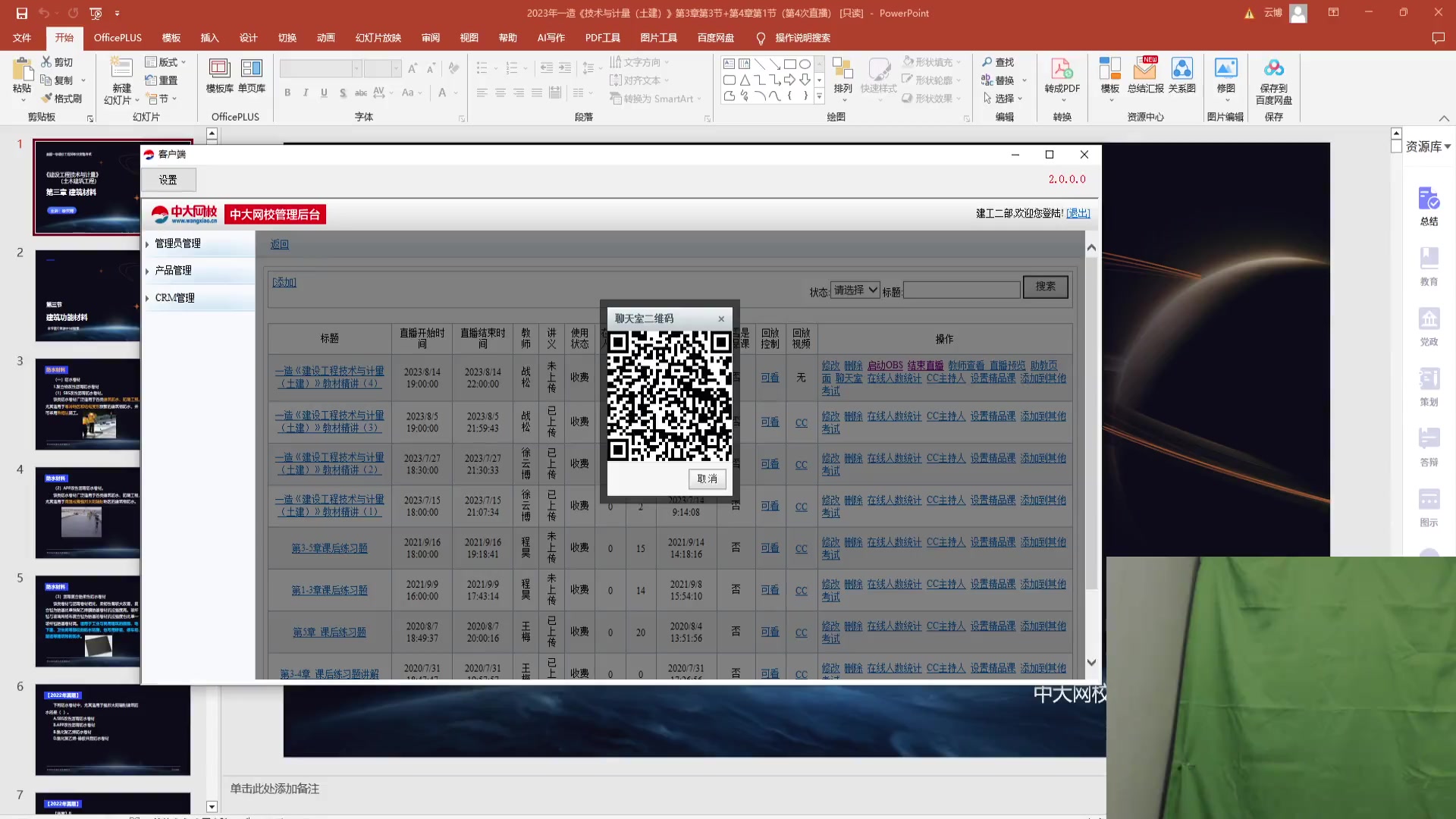Click the End Live (结束直播) link

click(x=925, y=366)
